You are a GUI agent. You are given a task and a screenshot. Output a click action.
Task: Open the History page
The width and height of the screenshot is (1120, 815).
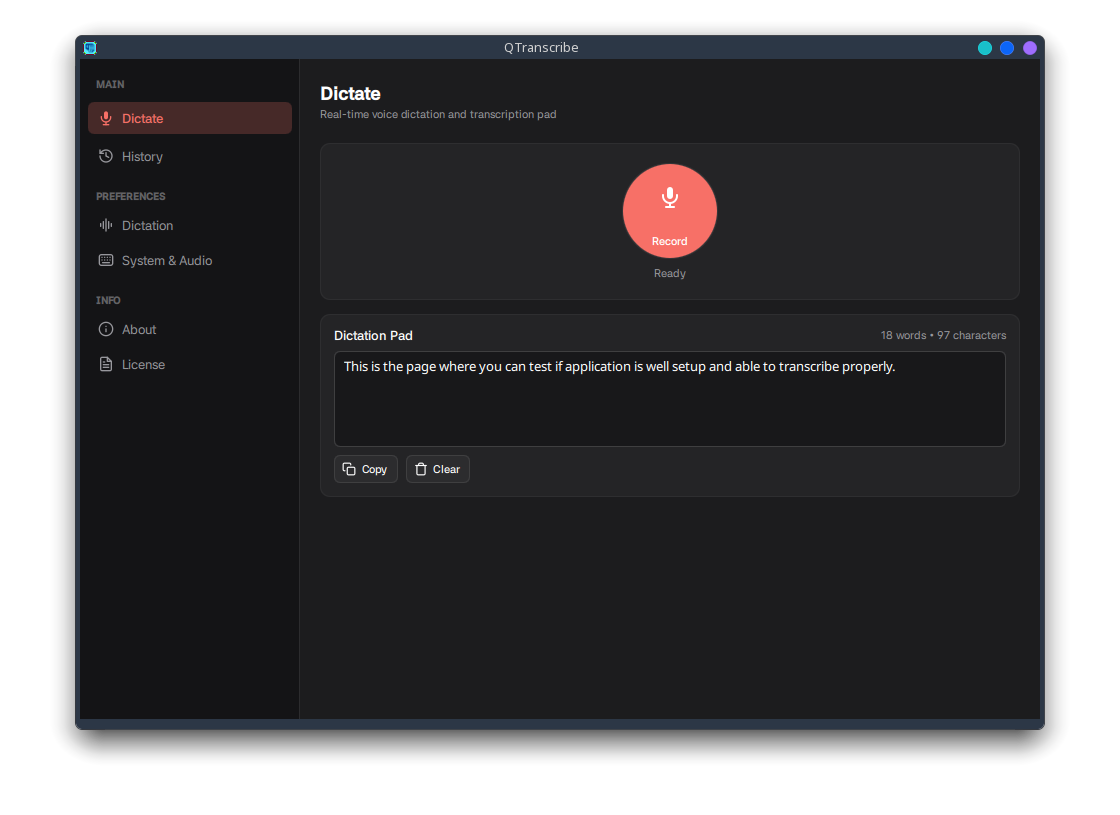pyautogui.click(x=190, y=156)
